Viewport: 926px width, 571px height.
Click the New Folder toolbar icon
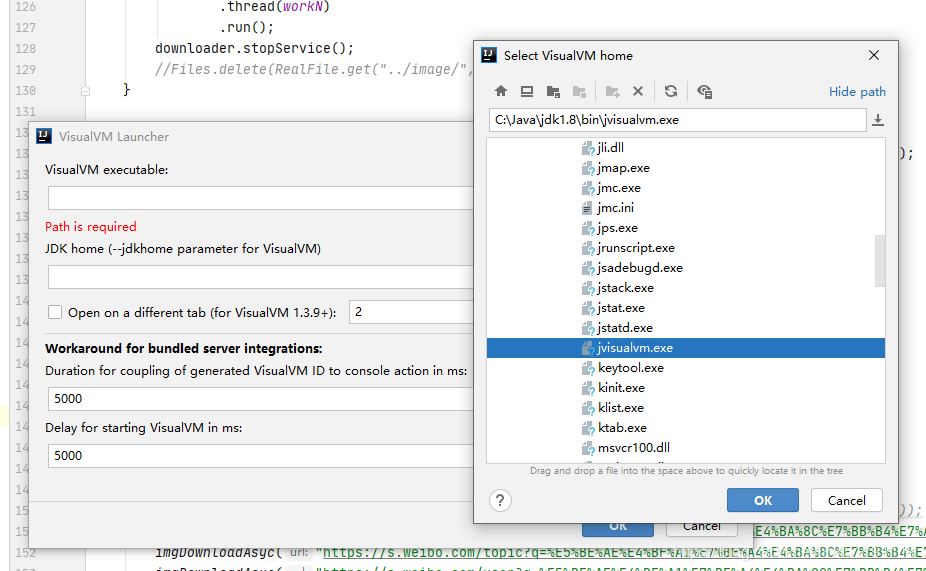612,91
